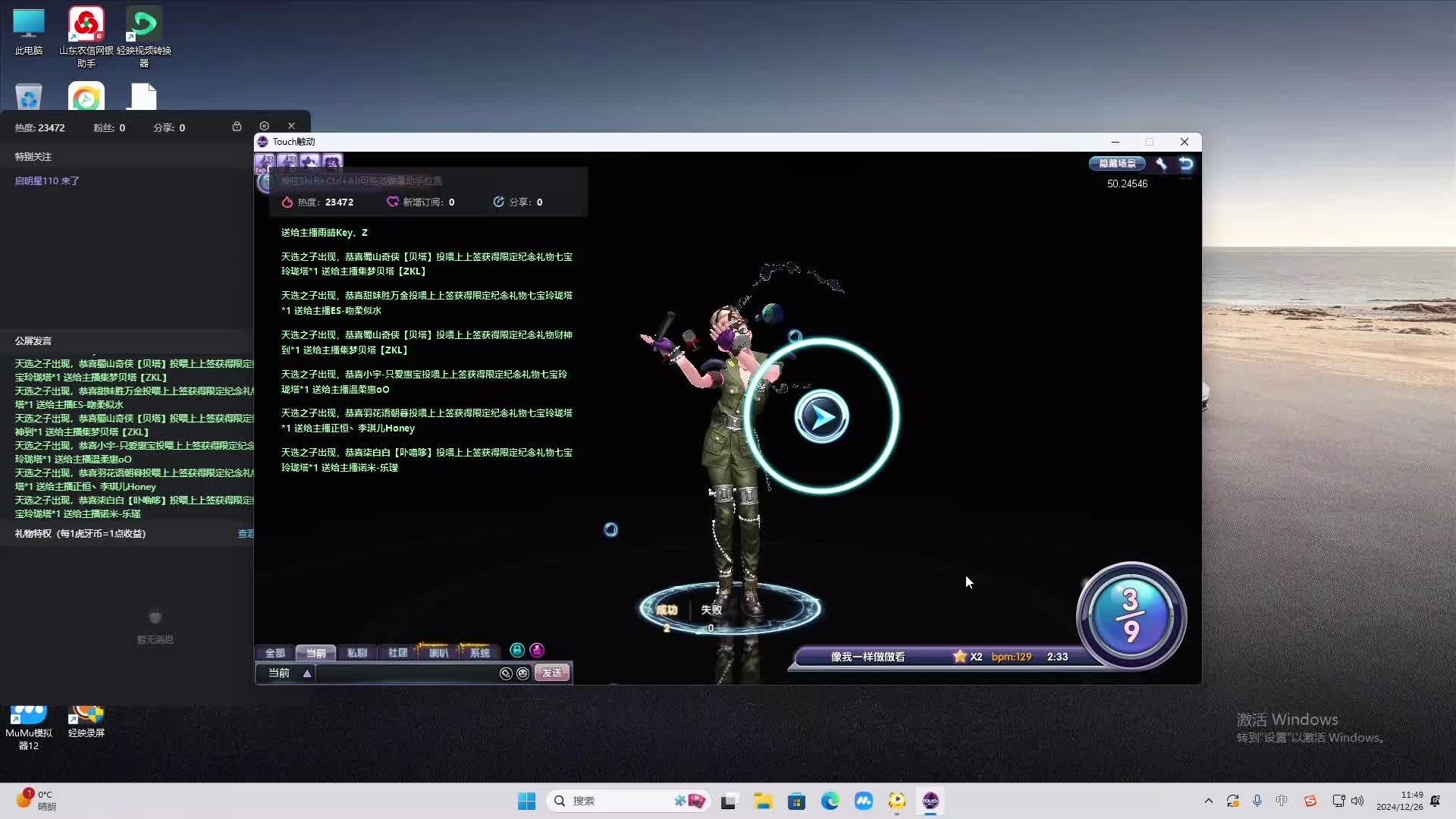Click the teal lock icon above chat
The height and width of the screenshot is (819, 1456).
517,650
